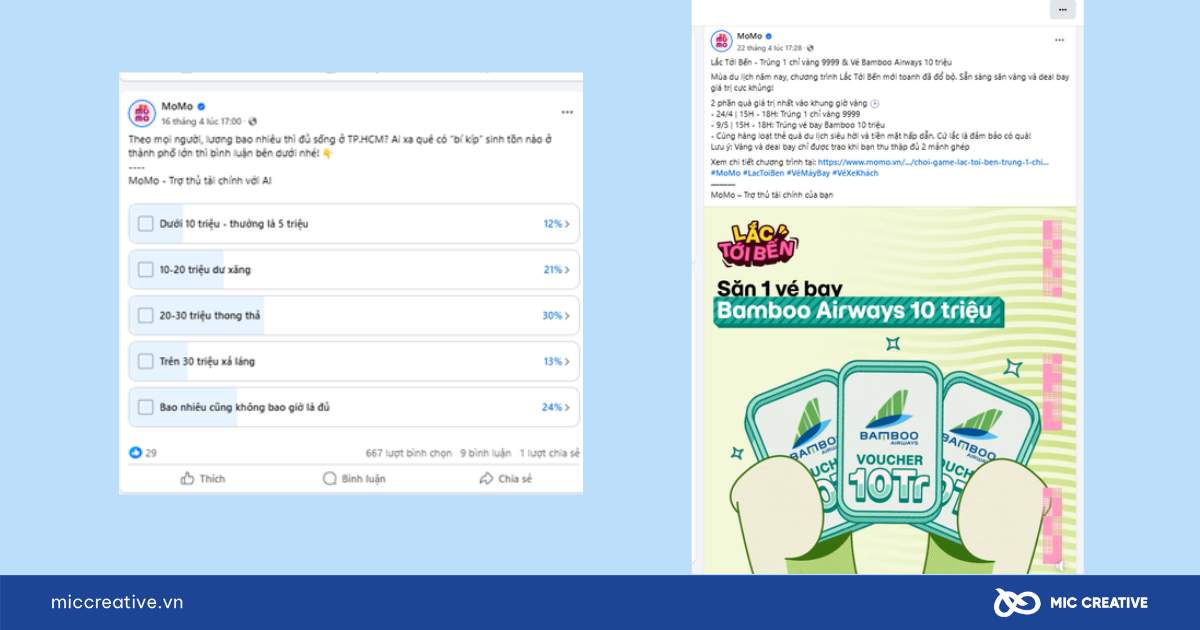Click verified badge beside MoMo in Lắc Tới Bến post
Image resolution: width=1200 pixels, height=630 pixels.
pyautogui.click(x=769, y=36)
